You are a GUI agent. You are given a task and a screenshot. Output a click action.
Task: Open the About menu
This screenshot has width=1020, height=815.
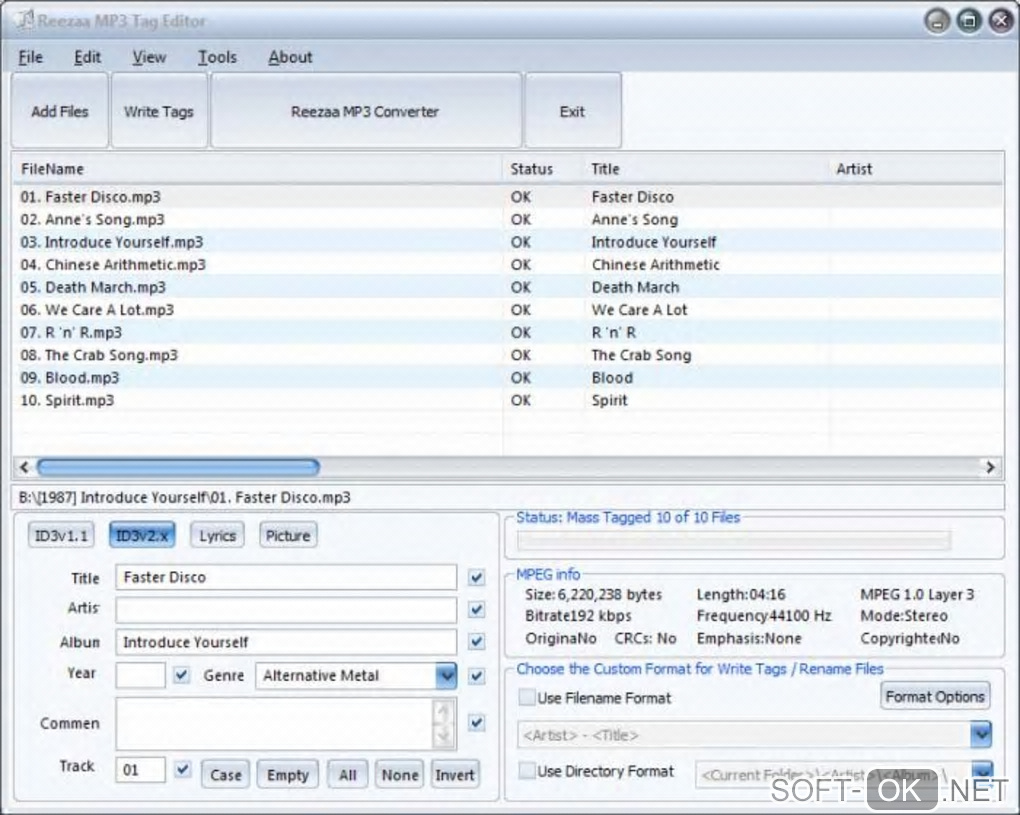pos(290,57)
